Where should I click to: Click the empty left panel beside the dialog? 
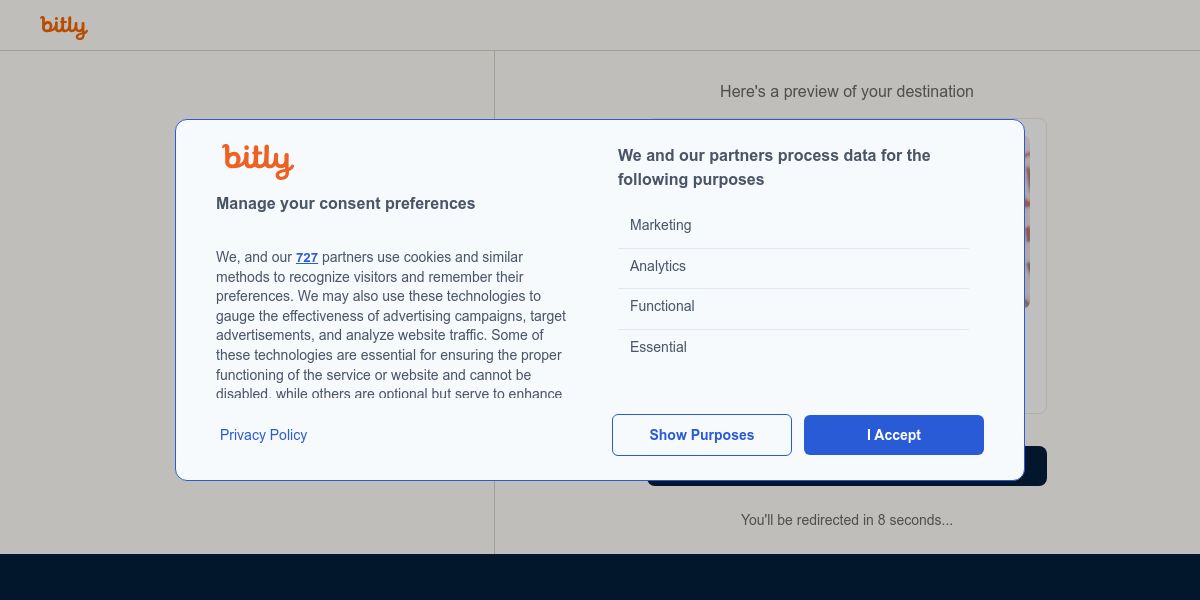pos(88,300)
